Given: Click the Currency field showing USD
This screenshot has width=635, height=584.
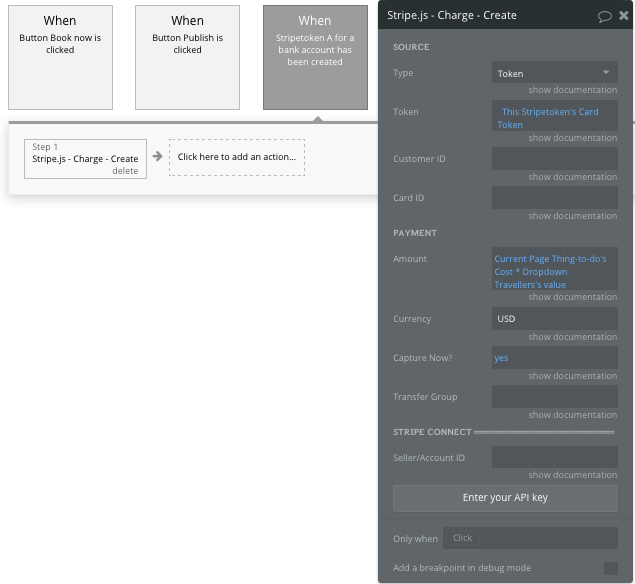Looking at the screenshot, I should click(554, 318).
